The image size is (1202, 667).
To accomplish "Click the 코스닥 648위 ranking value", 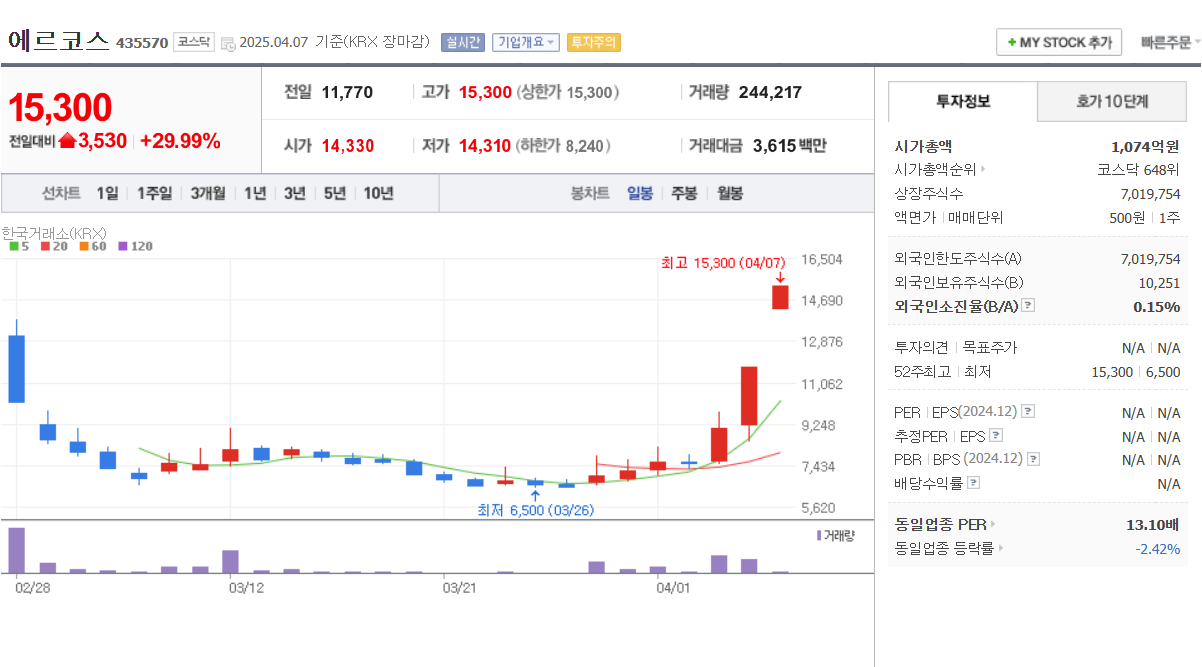I will pyautogui.click(x=1138, y=169).
